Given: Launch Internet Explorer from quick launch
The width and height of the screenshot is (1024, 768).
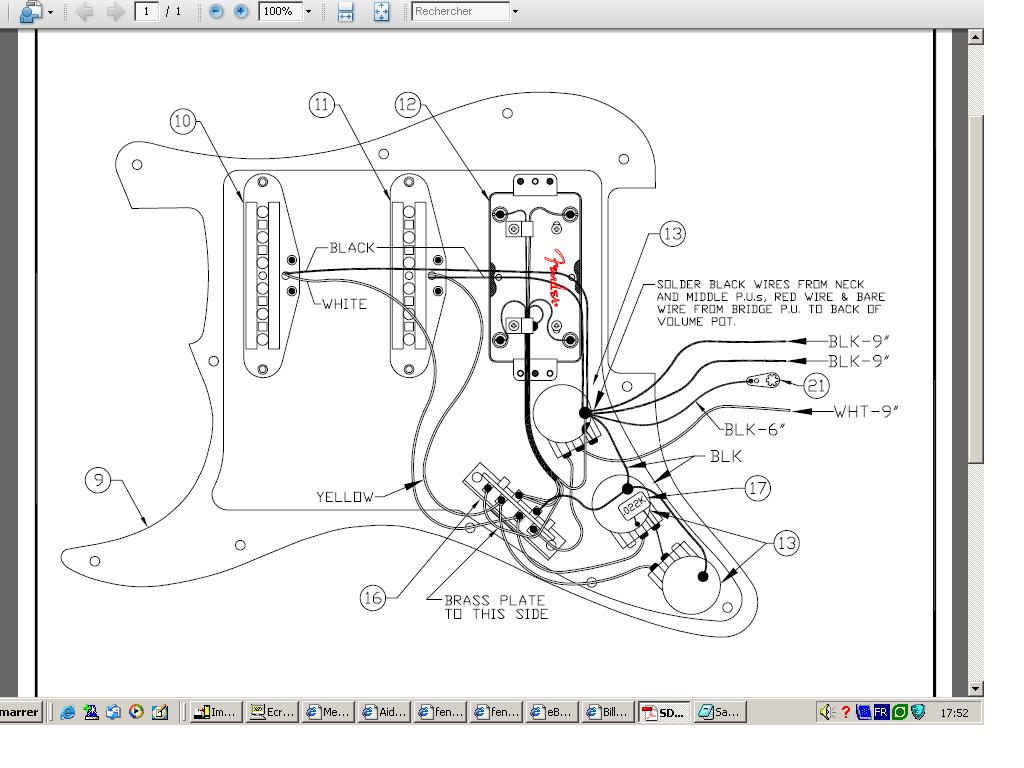Looking at the screenshot, I should pos(67,712).
